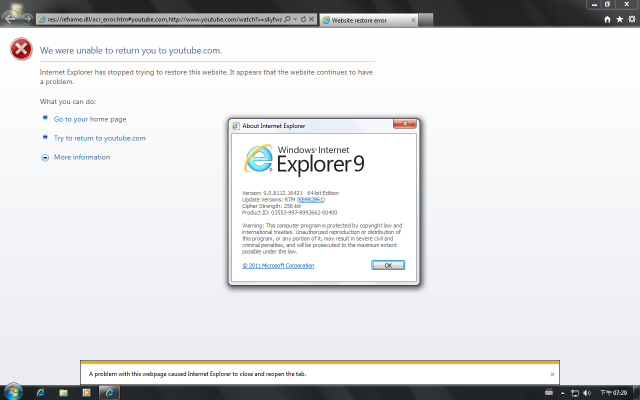Open the taskbar clock showing 07:29
Screen dimensions: 640x400
pyautogui.click(x=613, y=393)
